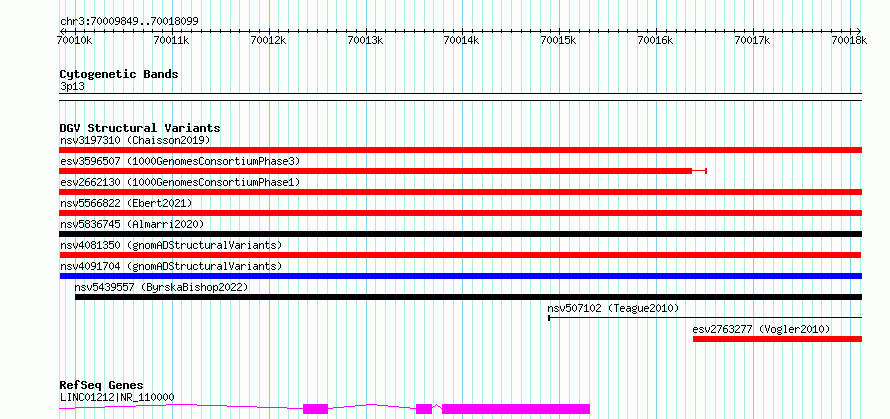The height and width of the screenshot is (419, 890).
Task: Click the red bar under nsv4081350
Action: click(x=461, y=255)
